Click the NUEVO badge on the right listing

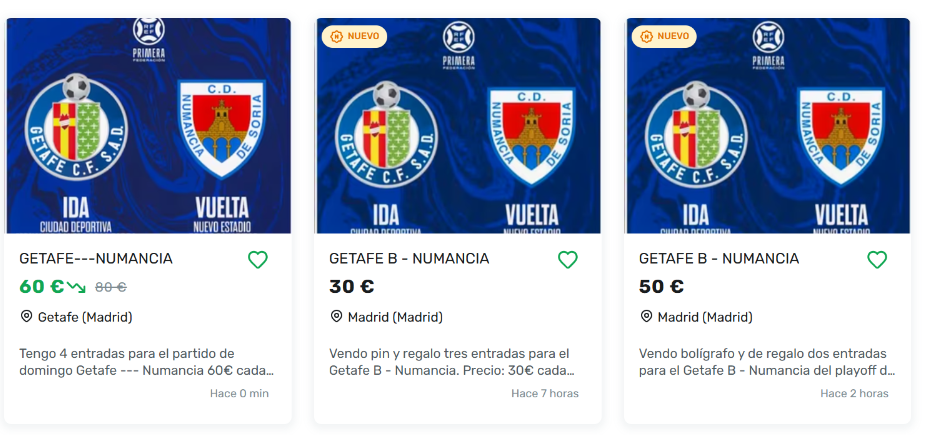[665, 36]
